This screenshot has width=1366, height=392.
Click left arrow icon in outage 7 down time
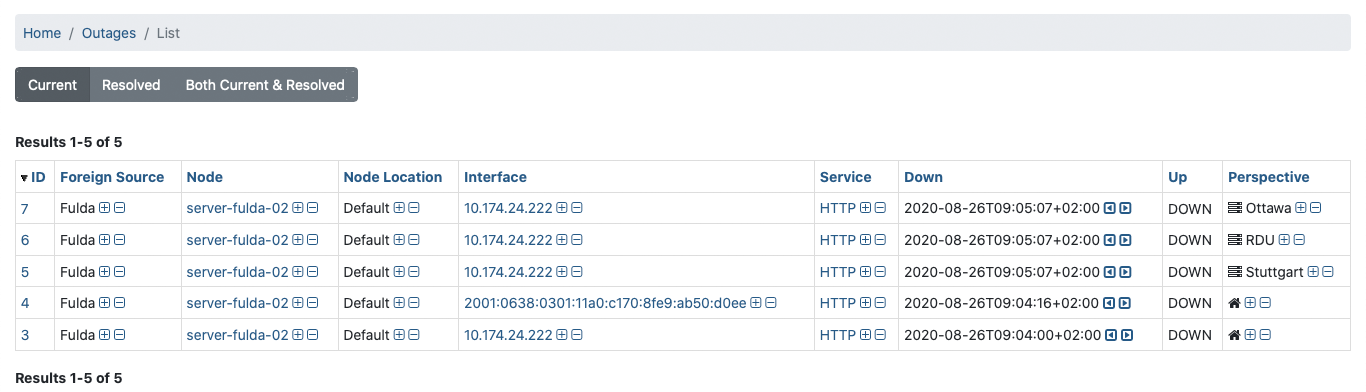tap(1110, 208)
